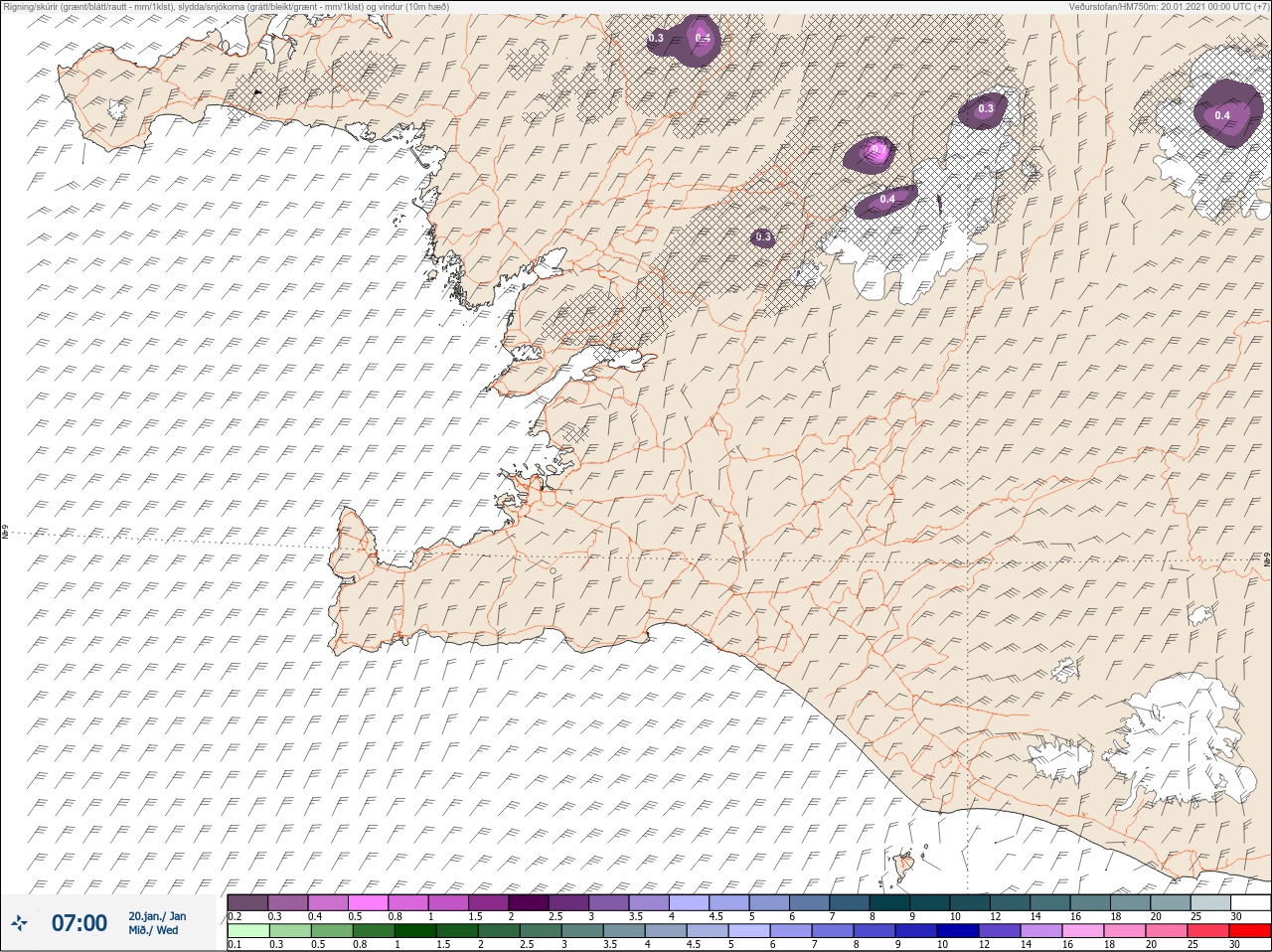The height and width of the screenshot is (952, 1272).
Task: Click the dark teal 9–10 swatch, top legend row
Action: [x=931, y=901]
